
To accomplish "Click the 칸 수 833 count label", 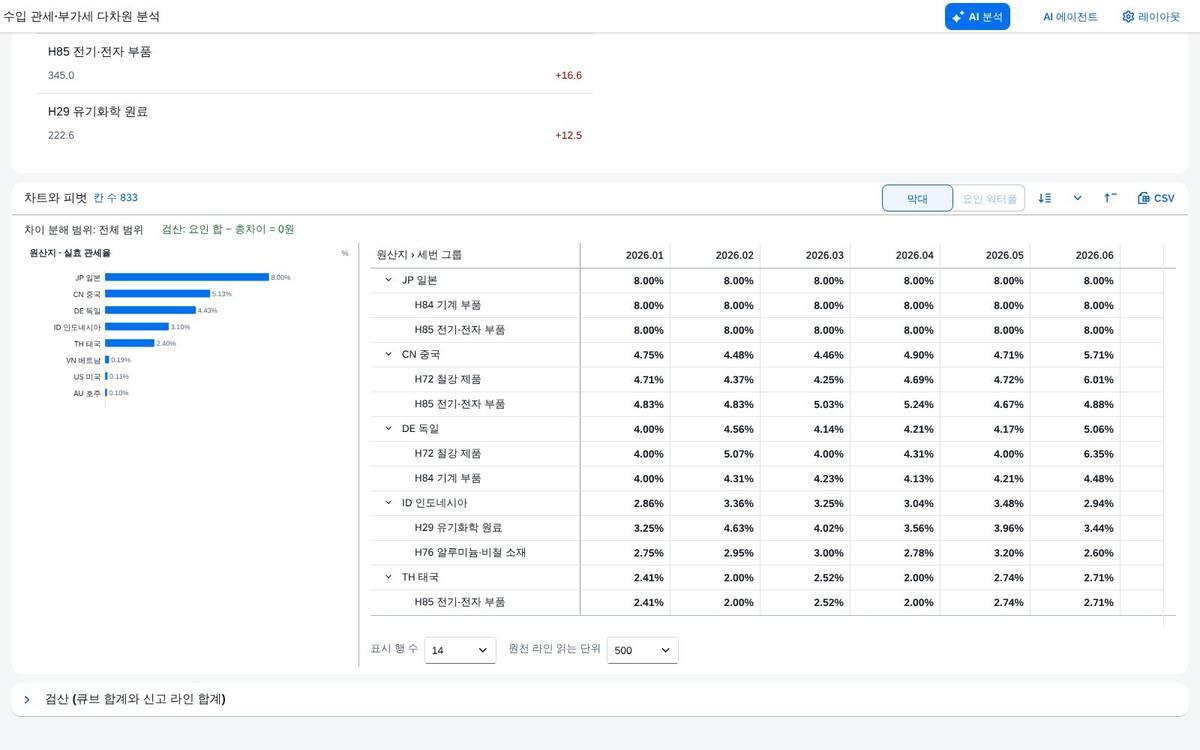I will [116, 198].
